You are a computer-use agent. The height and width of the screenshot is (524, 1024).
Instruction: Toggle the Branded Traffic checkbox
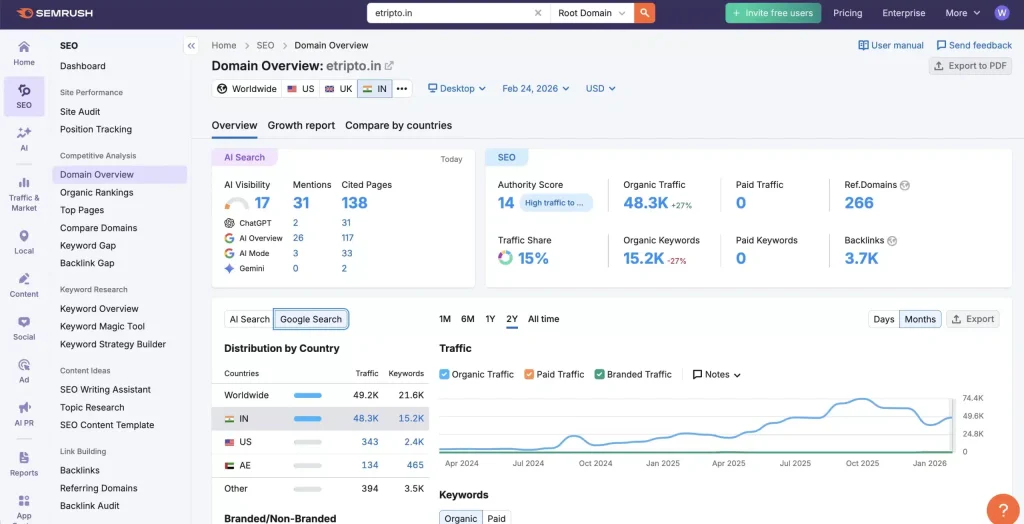[x=600, y=374]
